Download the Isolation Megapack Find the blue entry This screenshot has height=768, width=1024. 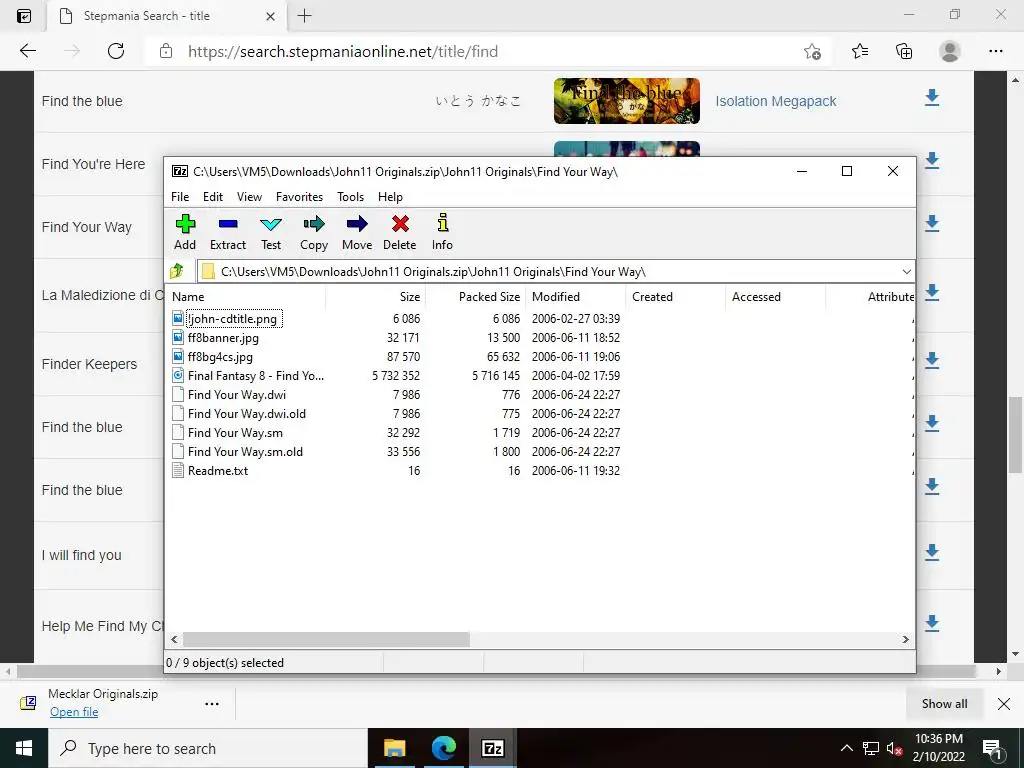click(x=932, y=98)
